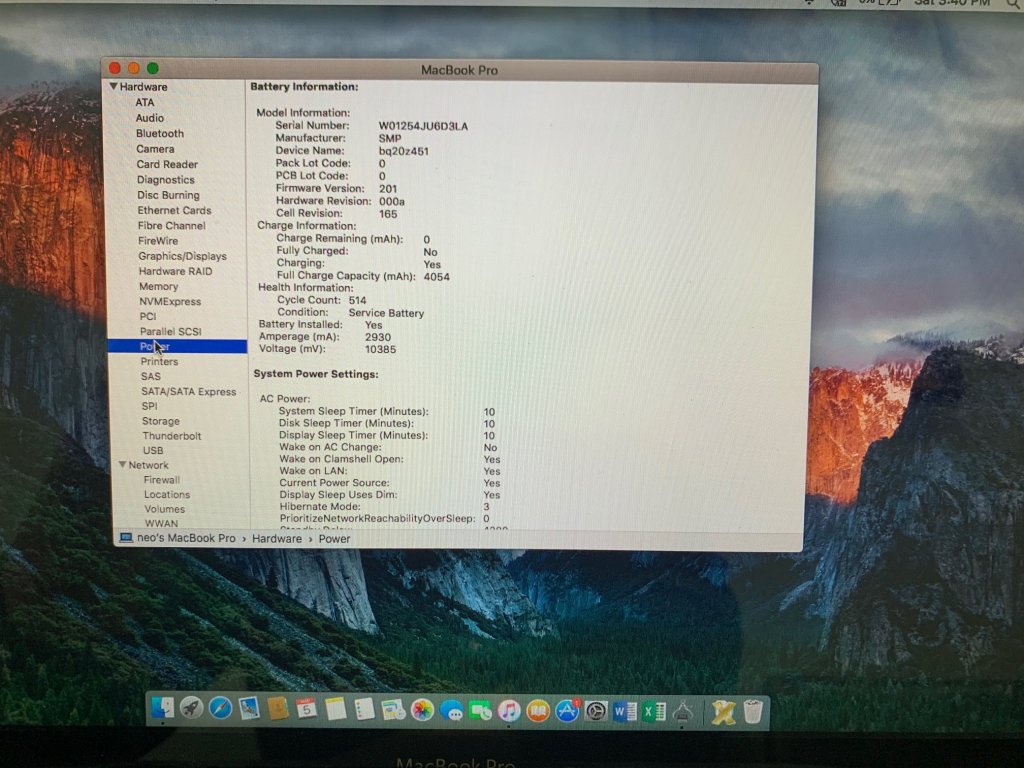This screenshot has width=1024, height=768.
Task: Select highlighted Power sidebar row
Action: [x=177, y=346]
